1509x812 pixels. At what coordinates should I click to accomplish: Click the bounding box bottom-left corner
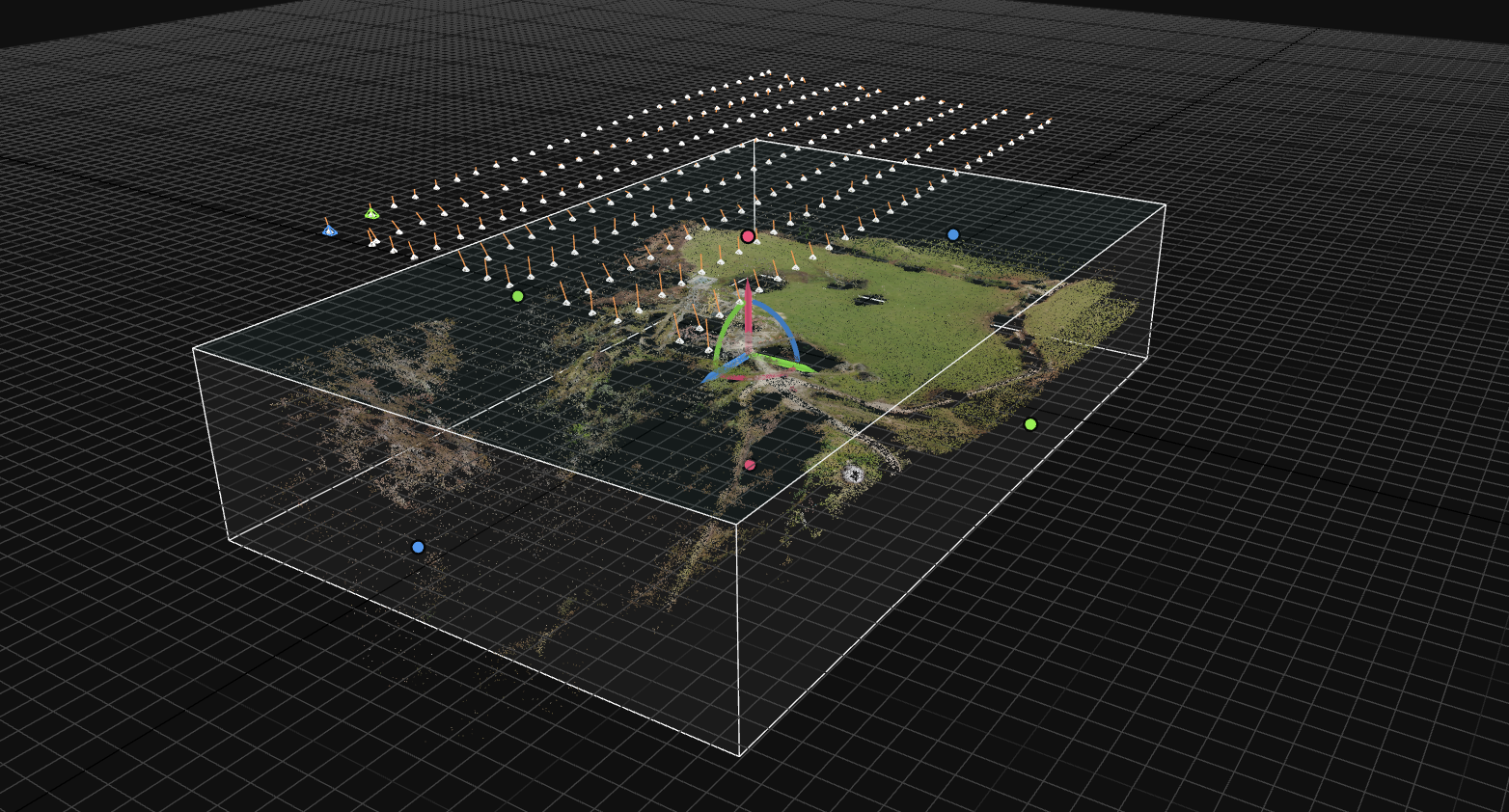(x=229, y=540)
